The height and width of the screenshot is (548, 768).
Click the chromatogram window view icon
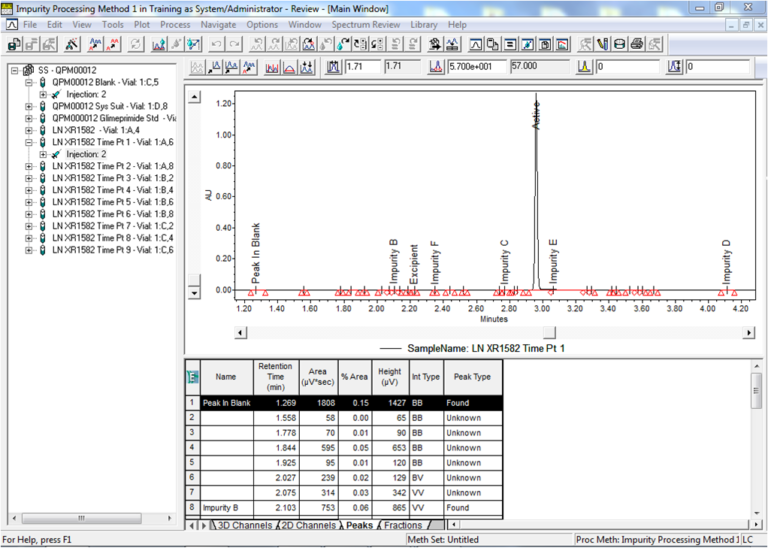pos(475,45)
